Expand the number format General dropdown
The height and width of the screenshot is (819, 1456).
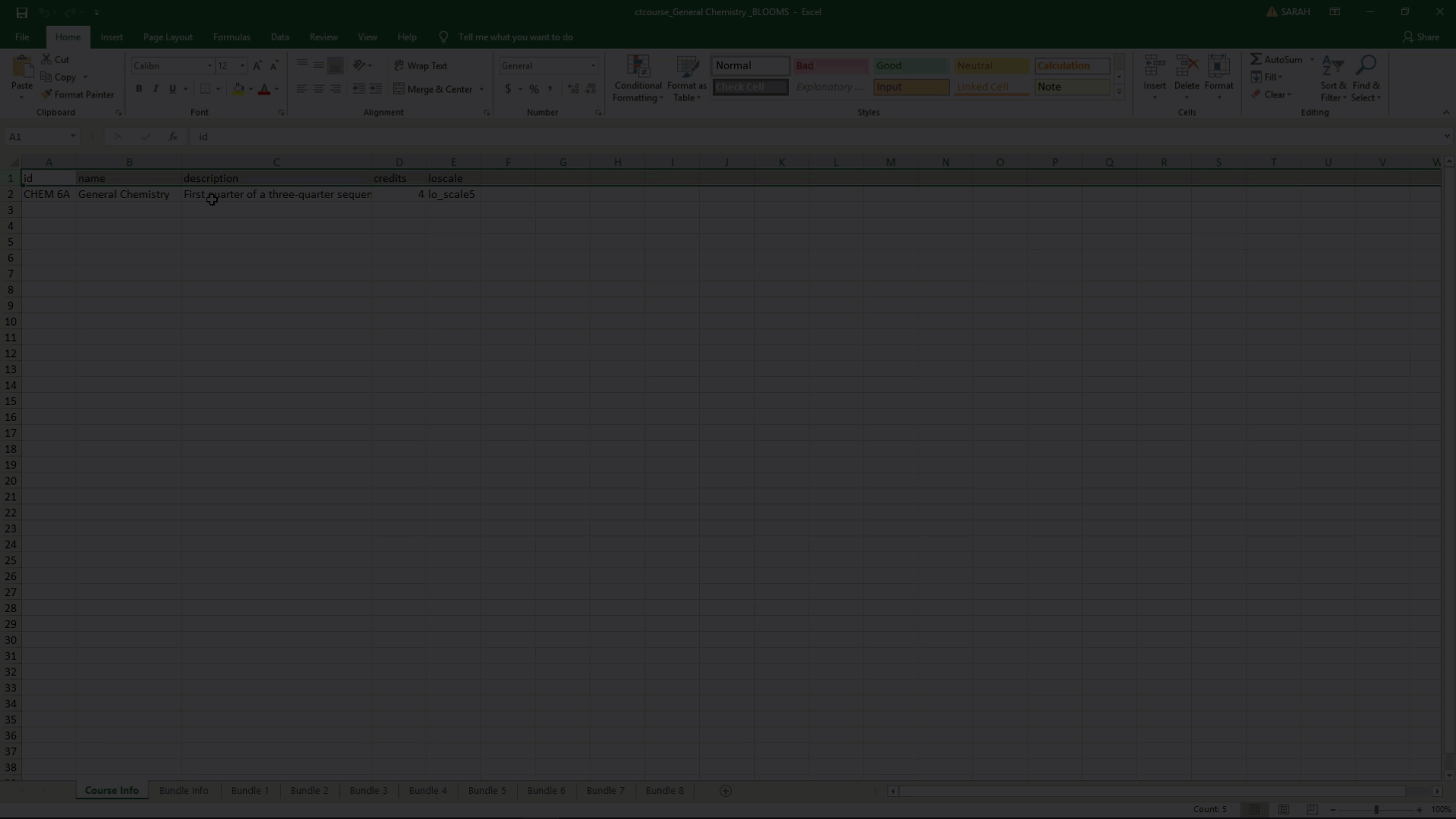(x=593, y=66)
